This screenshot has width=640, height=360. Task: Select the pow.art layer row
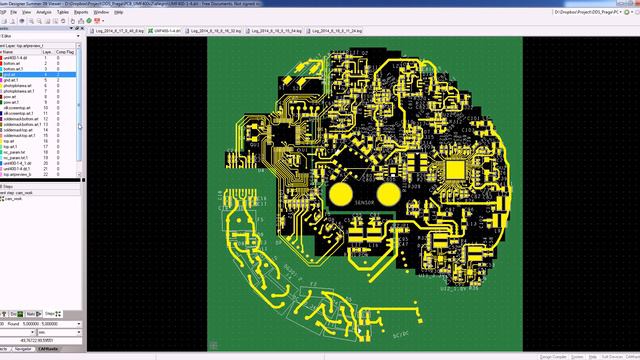[x=38, y=97]
